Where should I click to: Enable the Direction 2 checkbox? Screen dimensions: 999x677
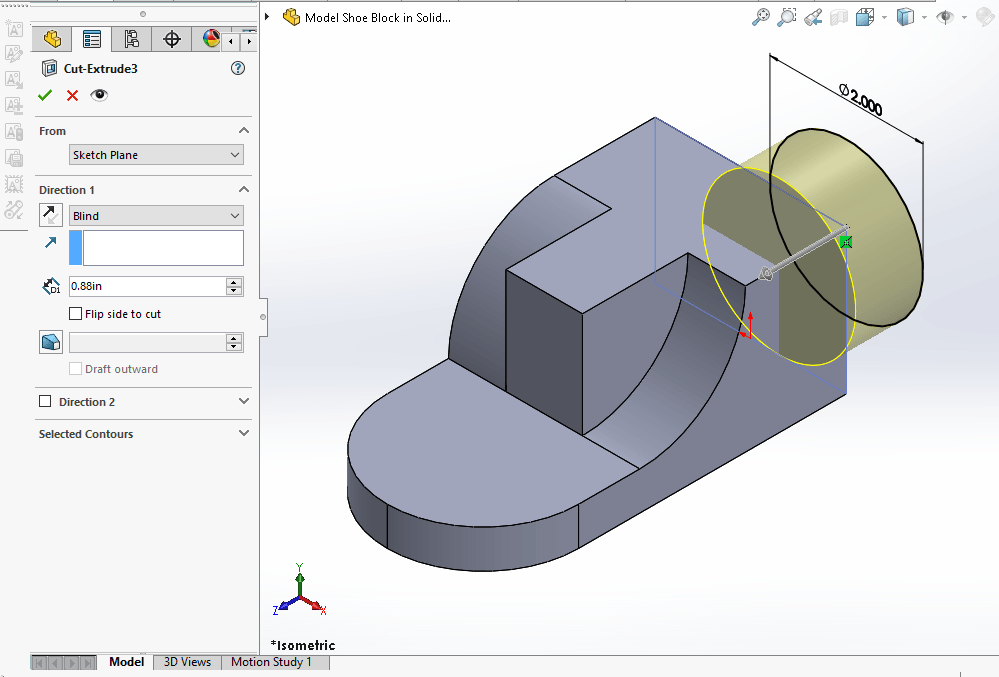[45, 402]
